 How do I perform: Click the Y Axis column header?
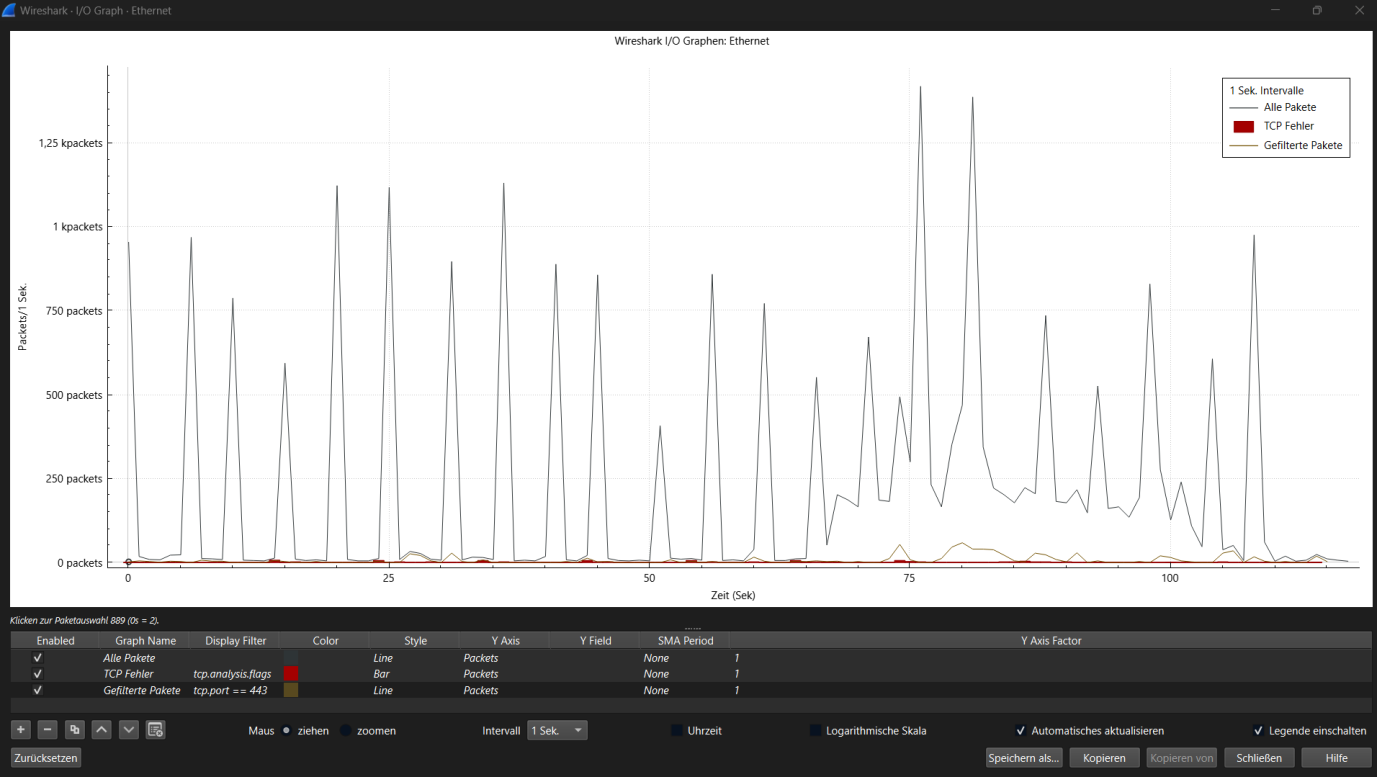coord(504,640)
